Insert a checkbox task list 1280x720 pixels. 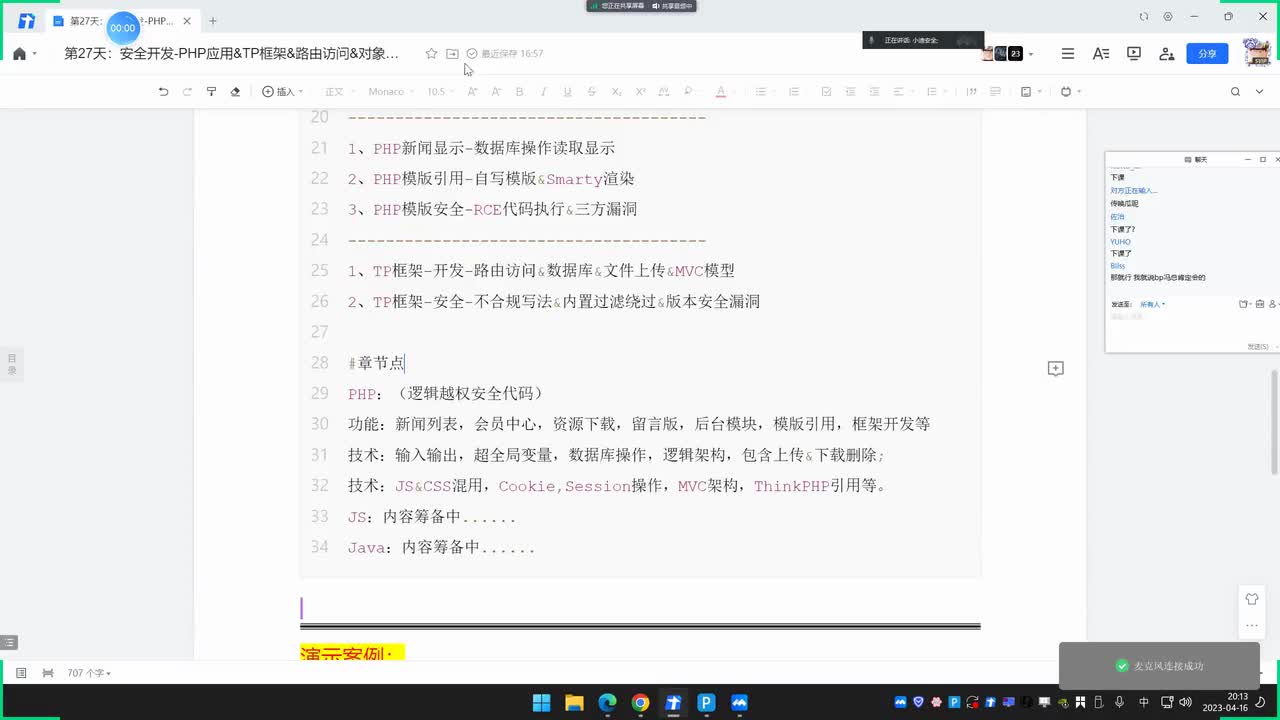point(826,91)
